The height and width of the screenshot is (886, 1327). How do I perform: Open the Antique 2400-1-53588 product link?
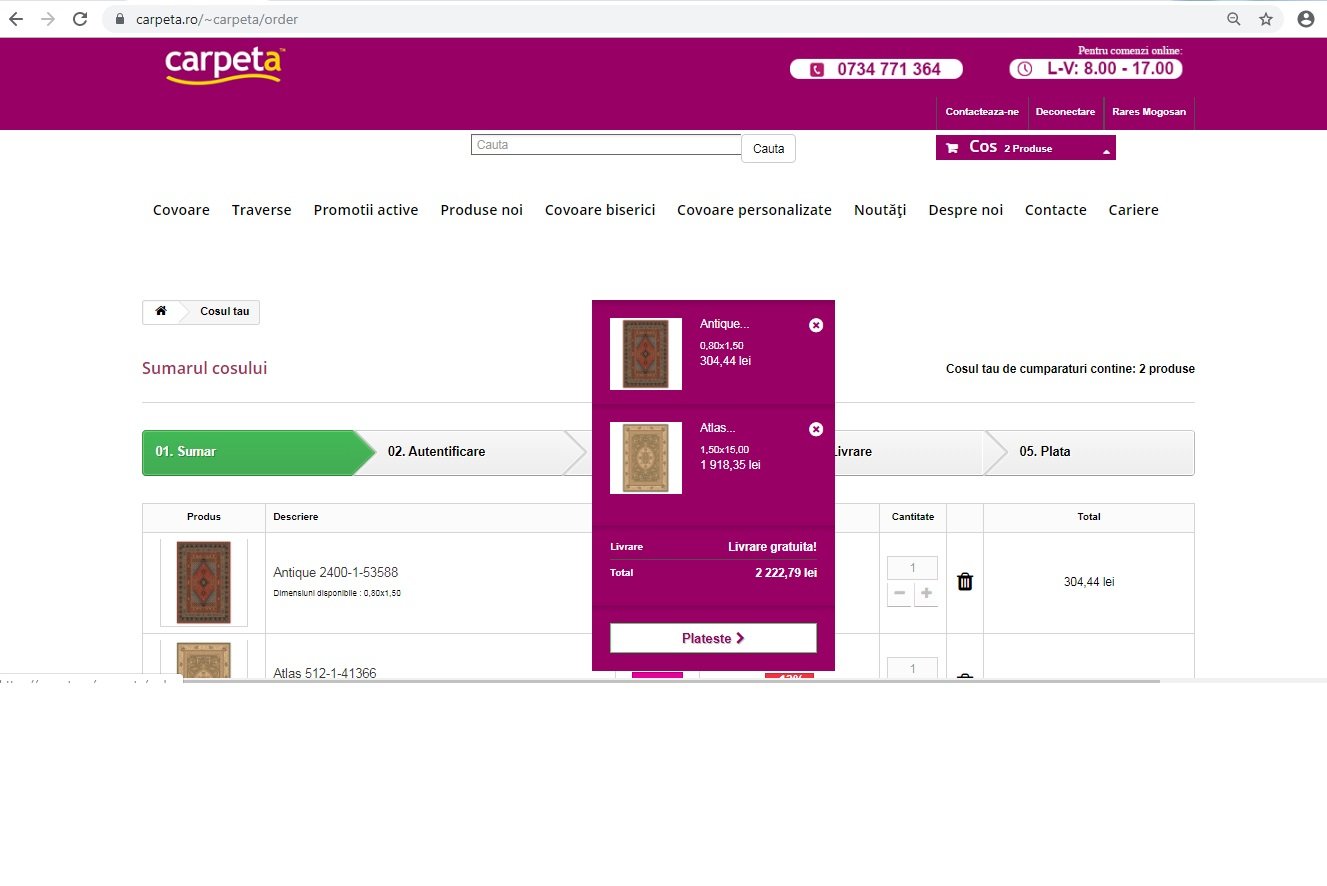pyautogui.click(x=336, y=573)
